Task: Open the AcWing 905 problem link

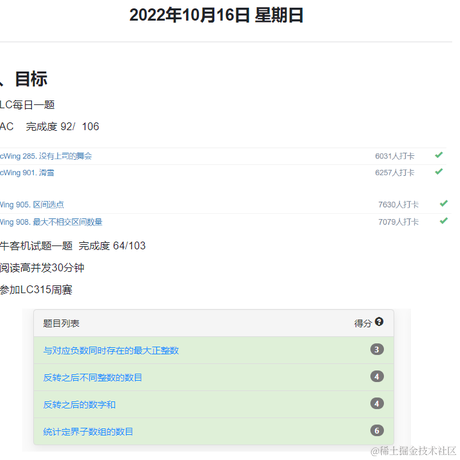Action: click(x=32, y=204)
